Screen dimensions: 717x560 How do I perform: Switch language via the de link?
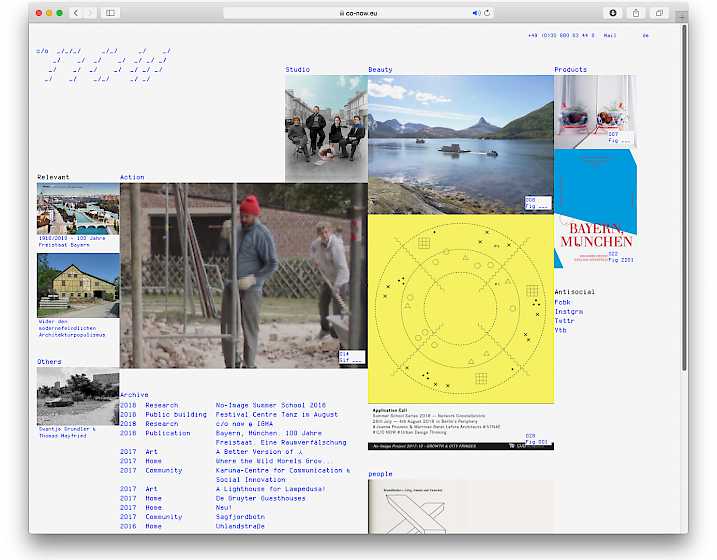645,35
